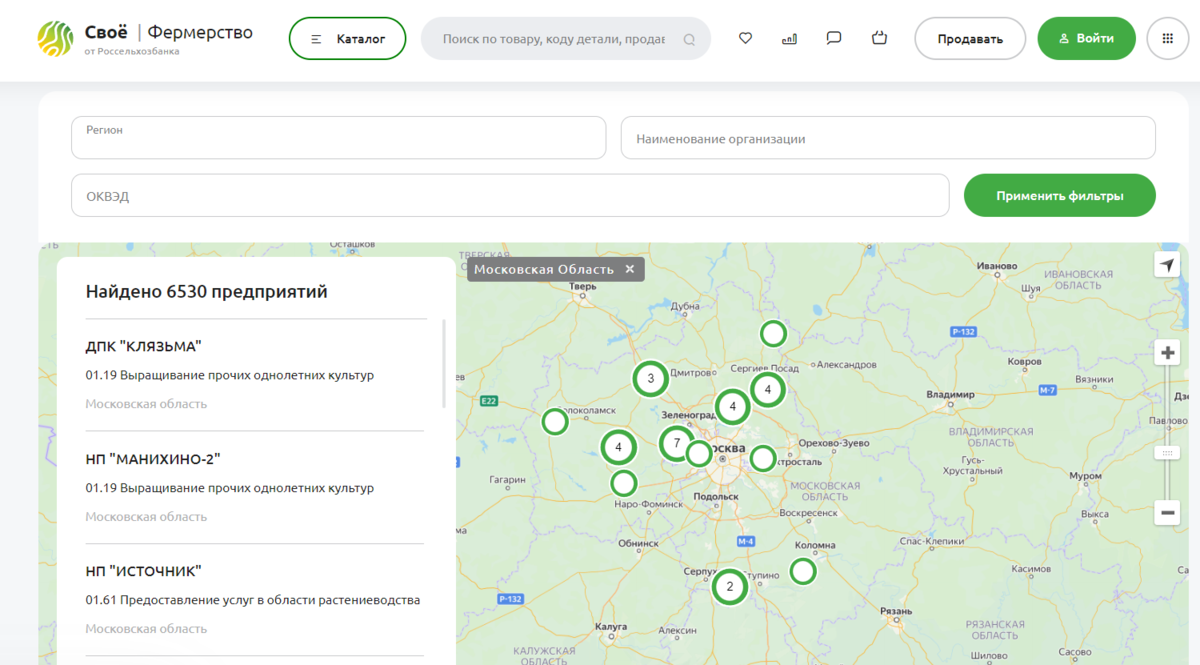Viewport: 1200px width, 665px height.
Task: Open the comparison chart icon
Action: point(789,38)
